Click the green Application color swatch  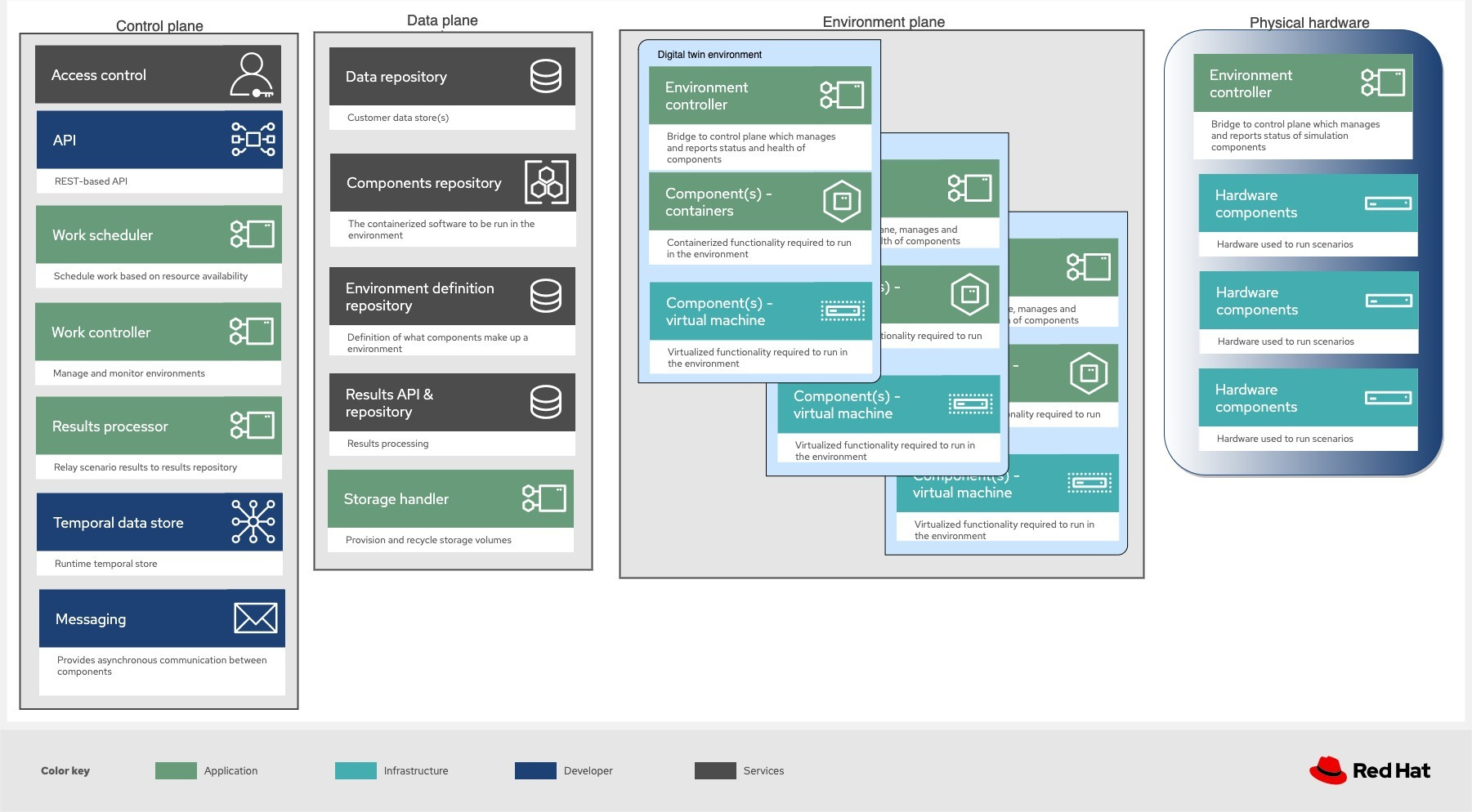point(176,770)
